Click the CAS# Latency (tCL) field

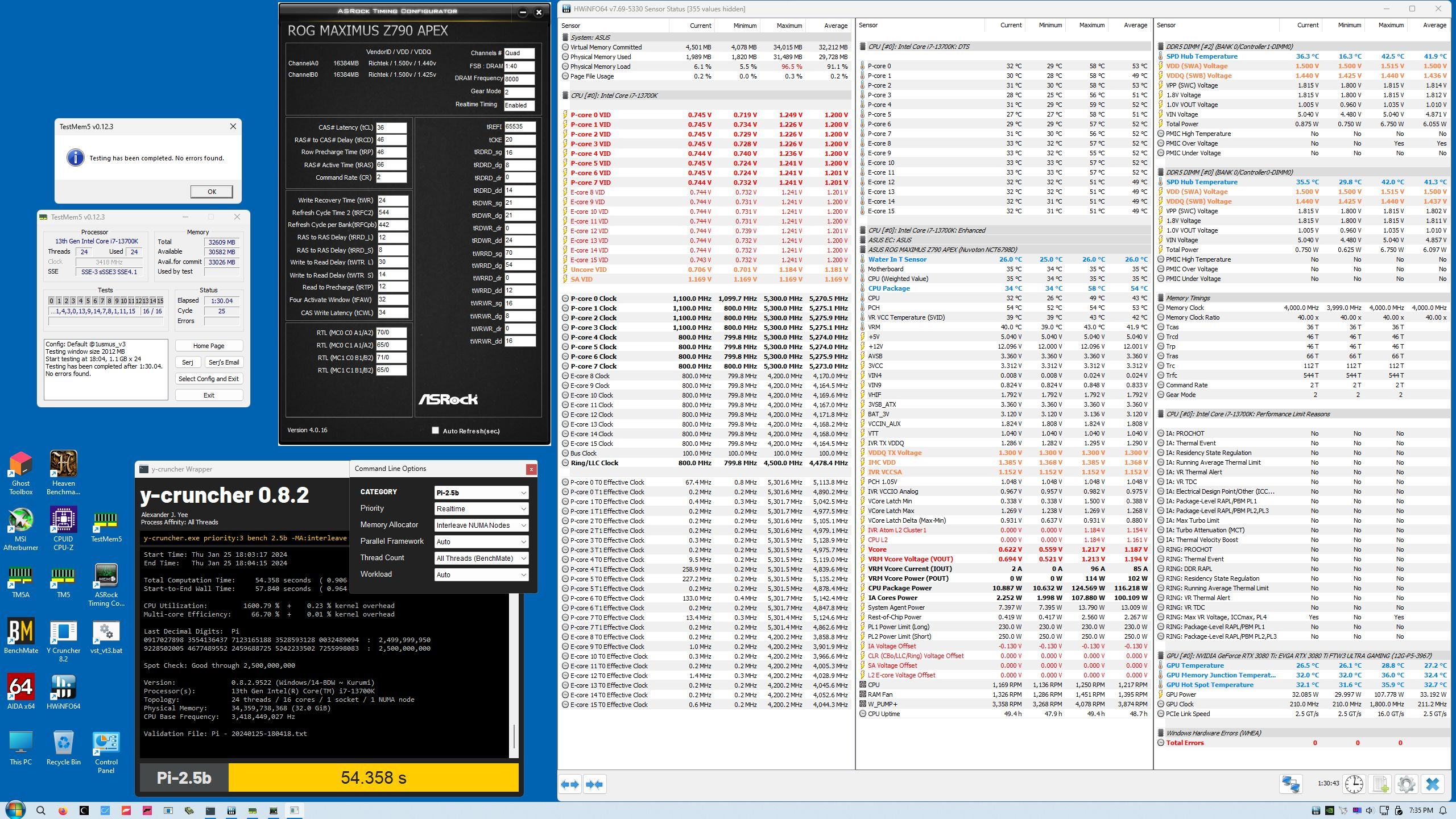[x=391, y=127]
